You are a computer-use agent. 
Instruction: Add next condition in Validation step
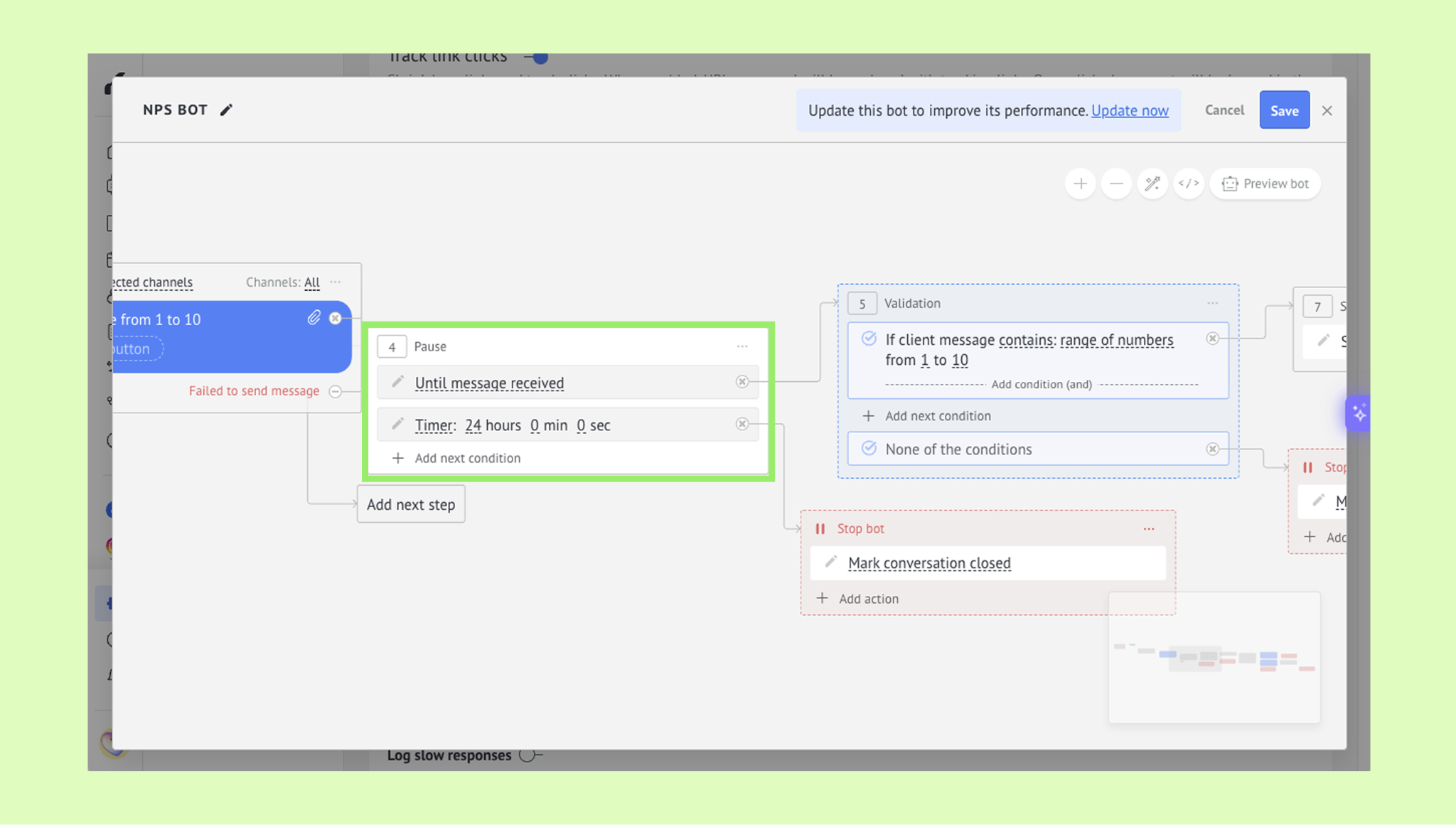click(x=926, y=416)
